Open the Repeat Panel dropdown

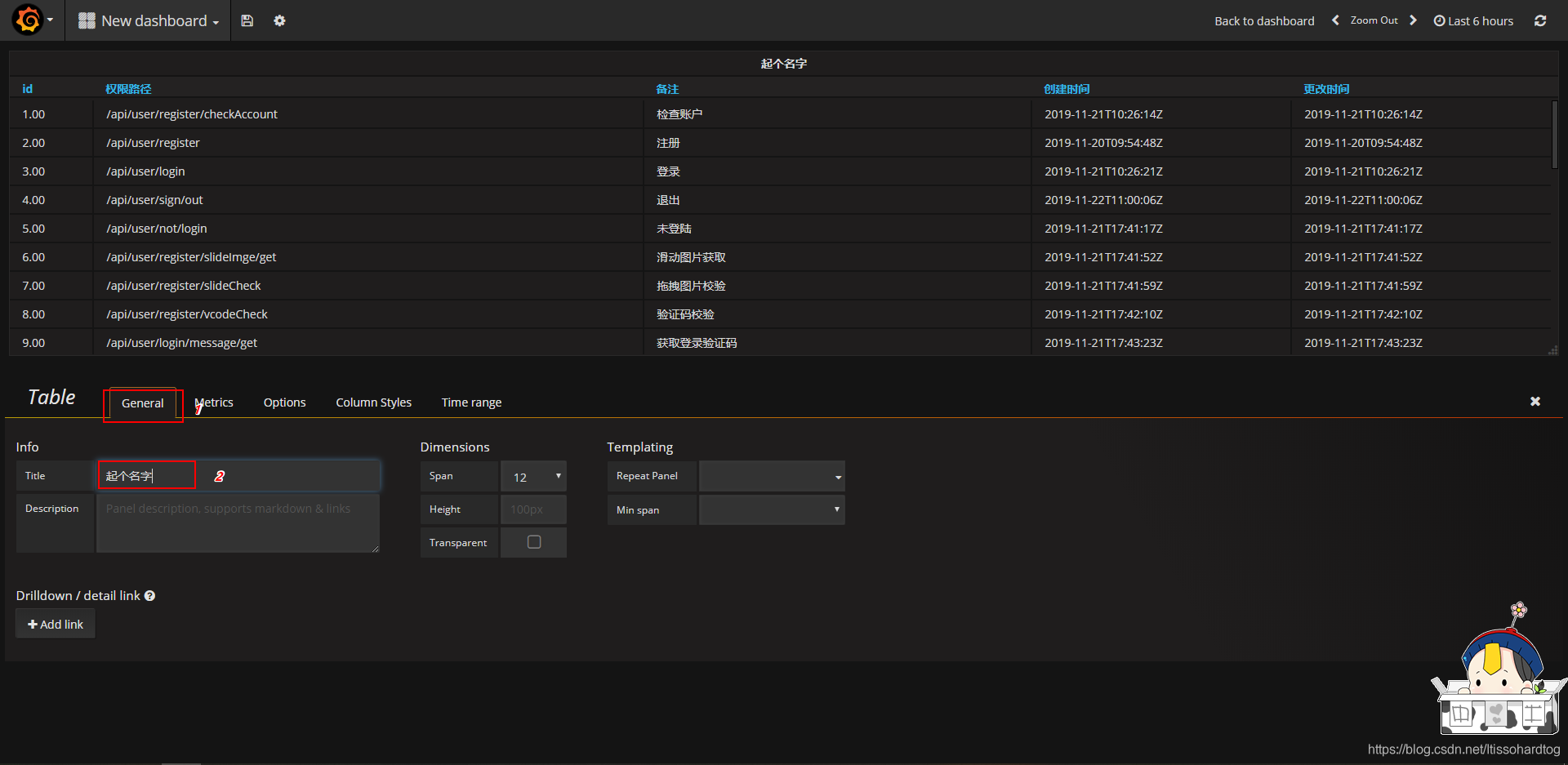coord(772,476)
